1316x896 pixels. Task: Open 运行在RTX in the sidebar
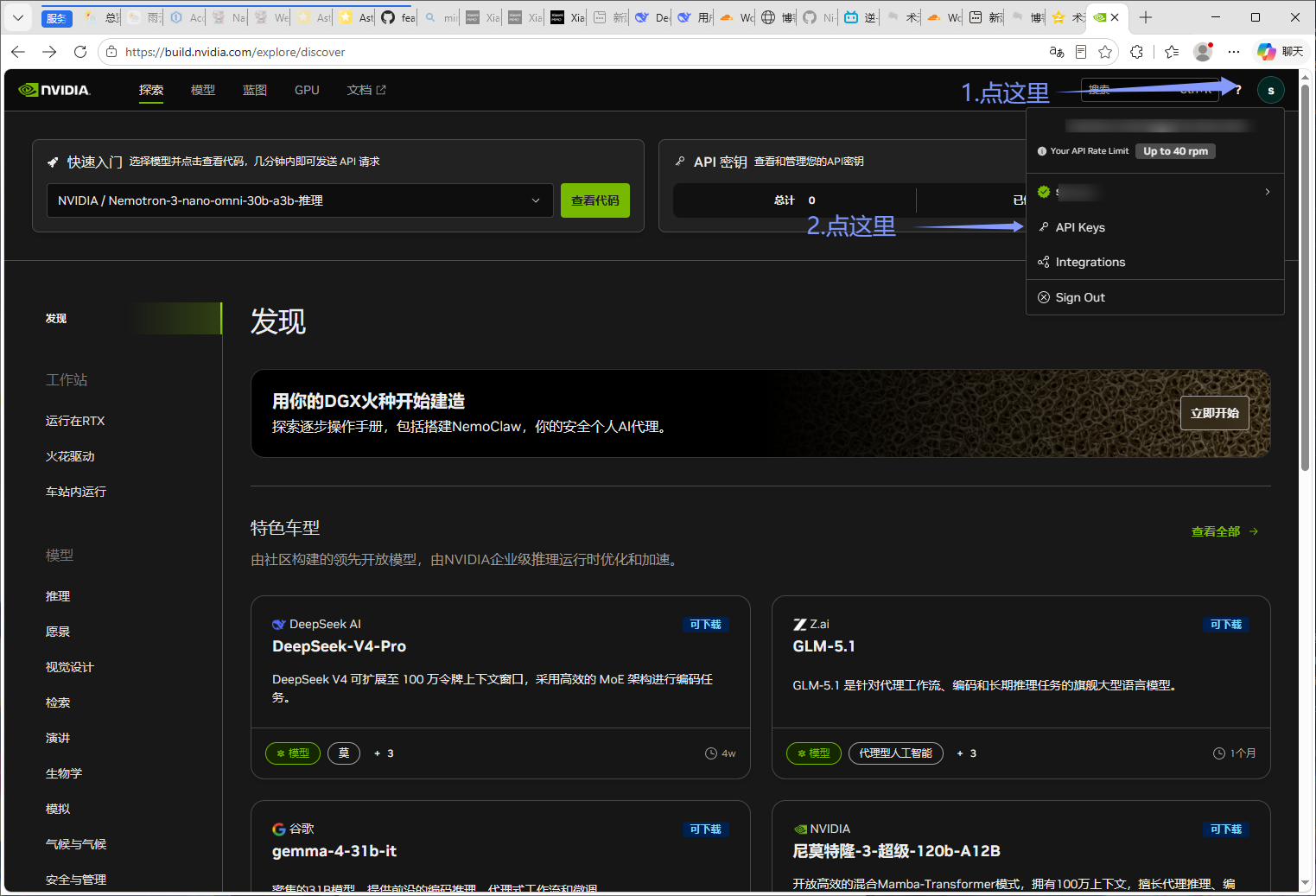coord(75,421)
